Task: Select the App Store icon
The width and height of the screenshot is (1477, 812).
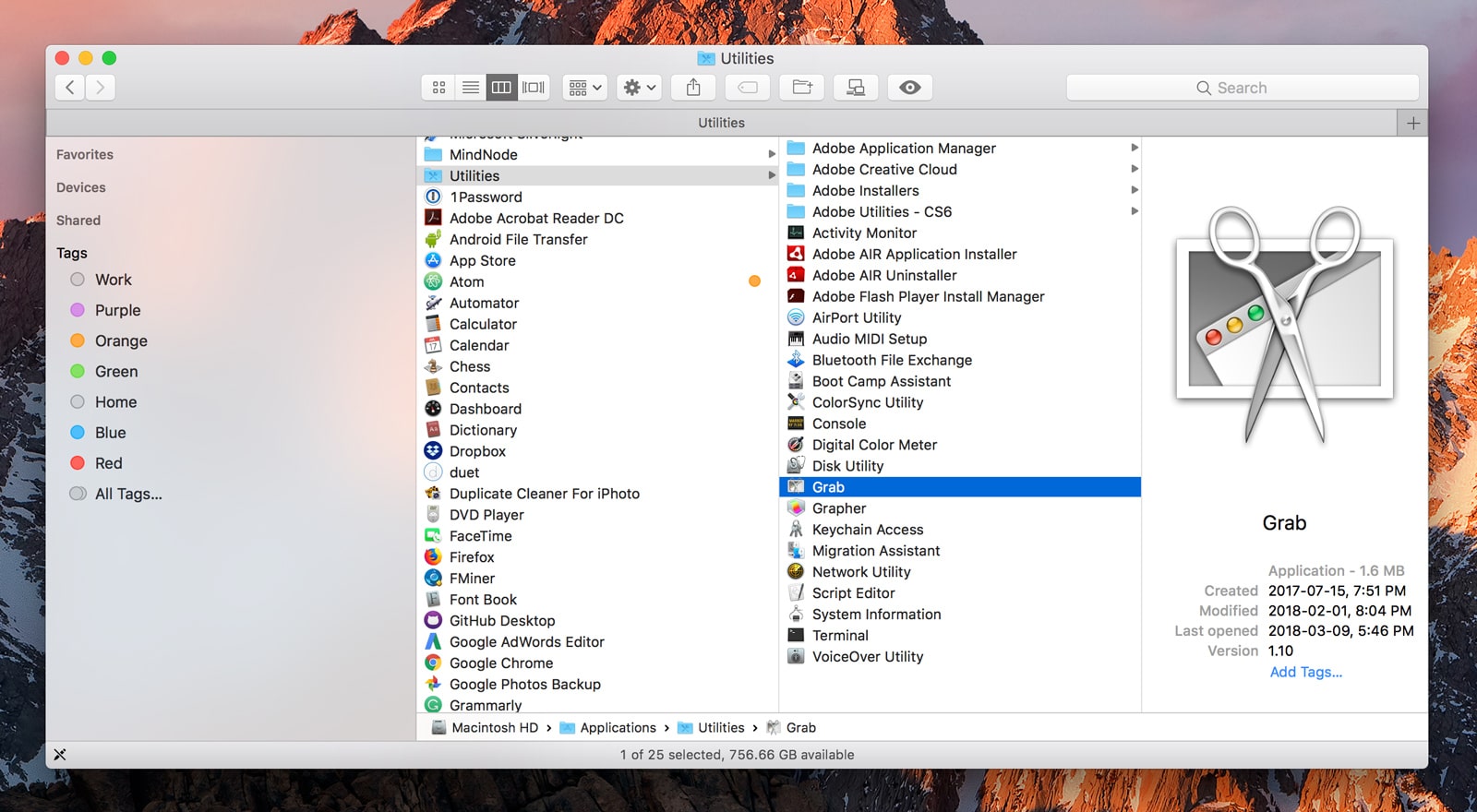Action: [433, 260]
